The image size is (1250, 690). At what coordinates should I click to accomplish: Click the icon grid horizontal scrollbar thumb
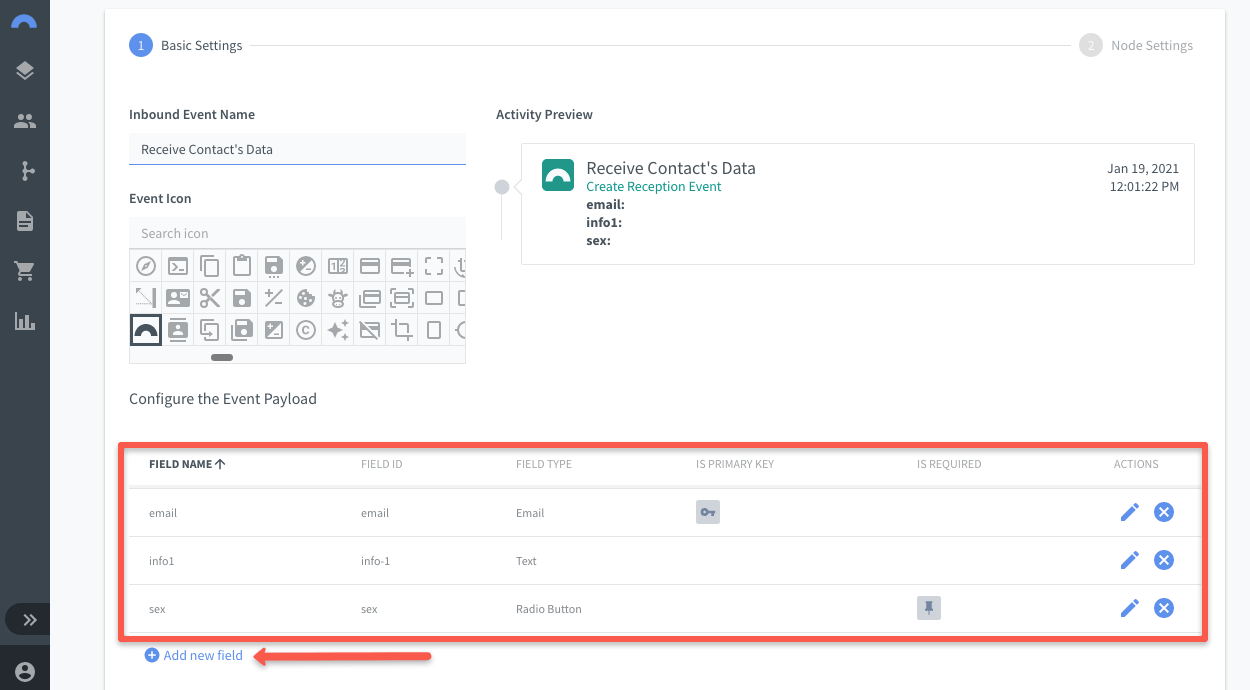coord(222,357)
